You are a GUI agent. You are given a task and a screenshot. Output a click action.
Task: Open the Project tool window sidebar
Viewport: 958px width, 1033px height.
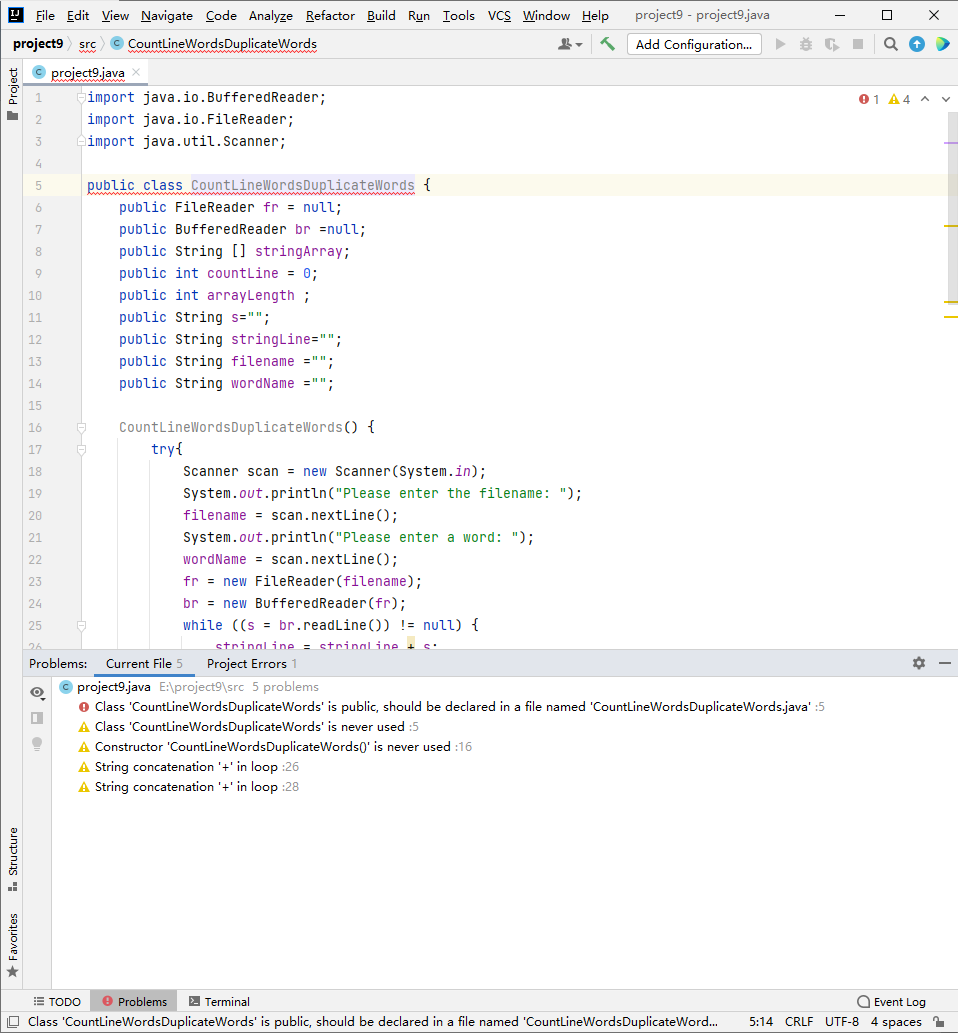(x=13, y=94)
